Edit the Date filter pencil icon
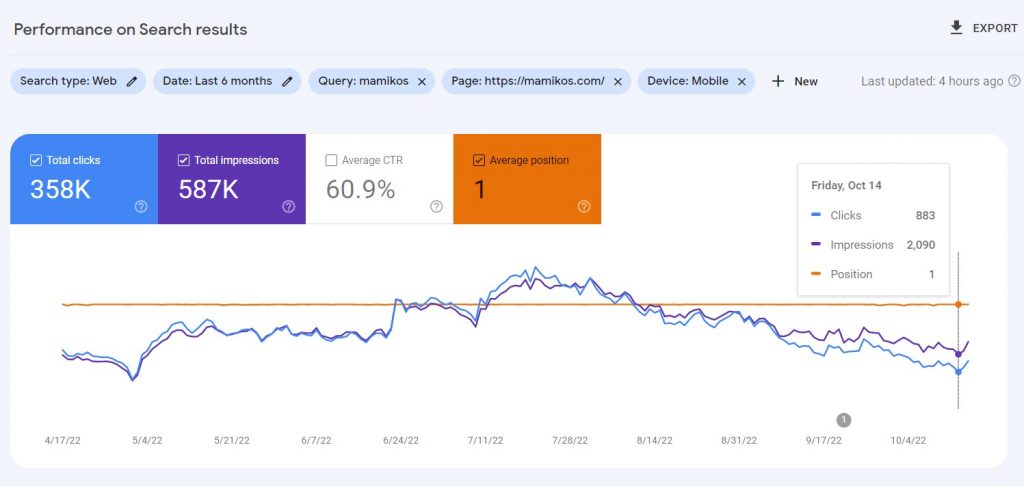Screen dimensions: 1024x486 (x=287, y=82)
